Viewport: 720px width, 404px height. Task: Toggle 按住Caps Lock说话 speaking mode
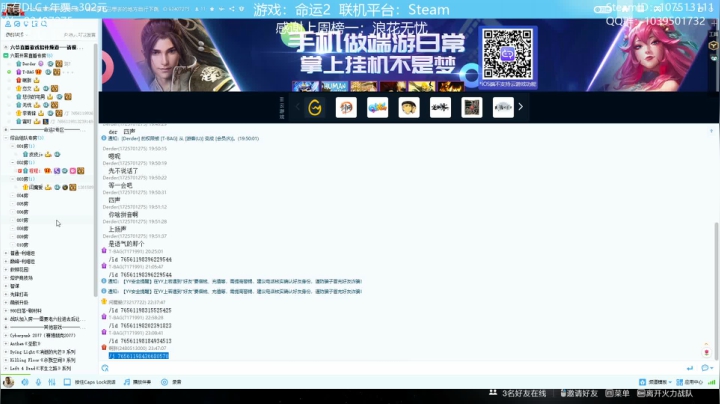click(90, 382)
